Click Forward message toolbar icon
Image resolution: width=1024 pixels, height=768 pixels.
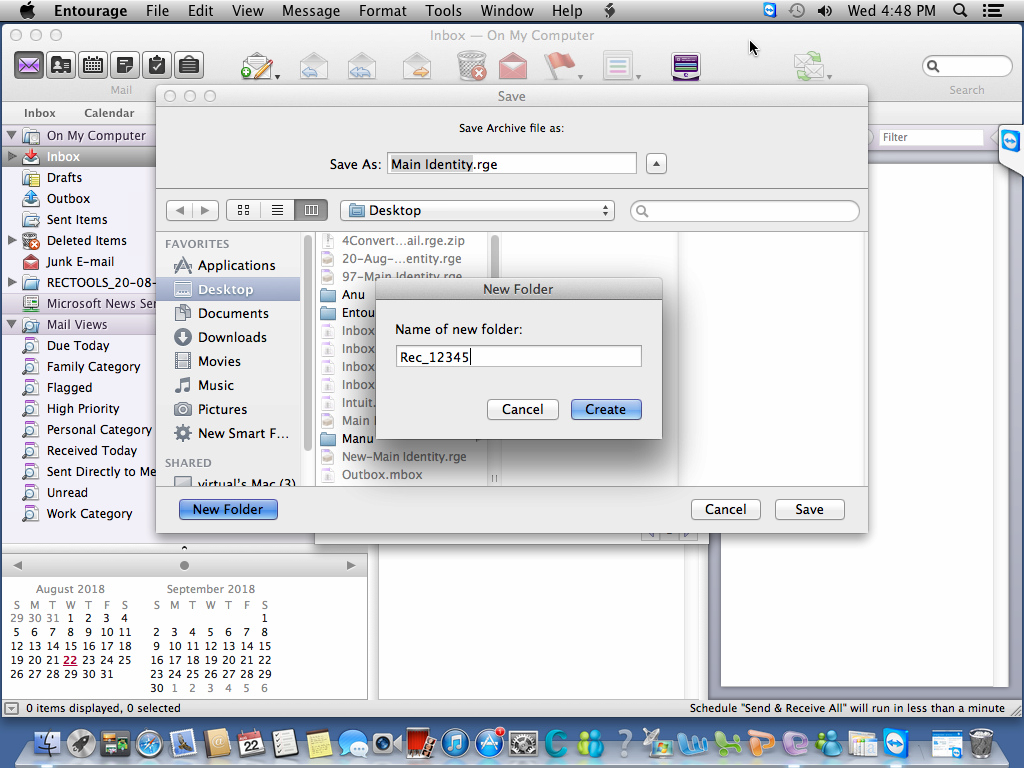point(417,66)
